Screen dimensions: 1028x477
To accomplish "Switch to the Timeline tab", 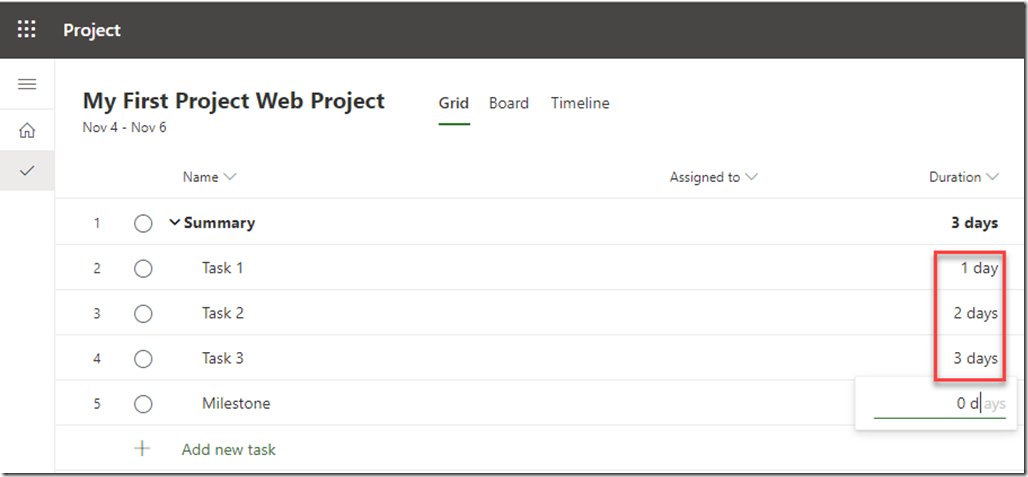I will pyautogui.click(x=580, y=103).
